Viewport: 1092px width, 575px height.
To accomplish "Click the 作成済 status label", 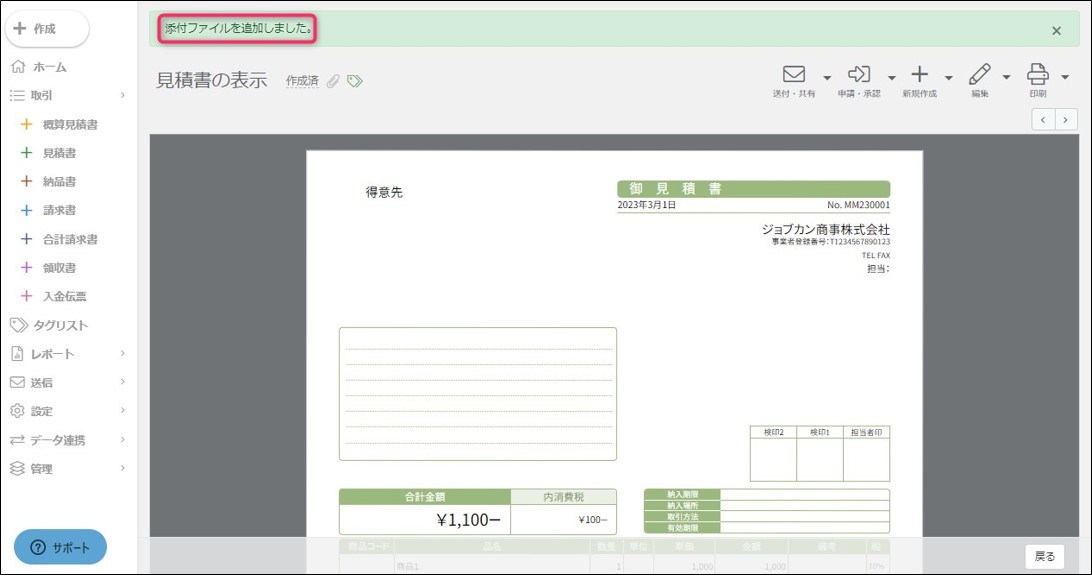I will [x=302, y=81].
